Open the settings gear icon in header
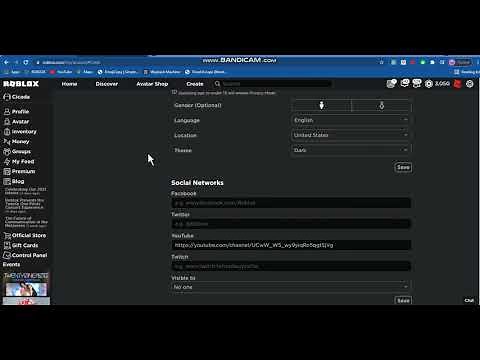 point(470,84)
